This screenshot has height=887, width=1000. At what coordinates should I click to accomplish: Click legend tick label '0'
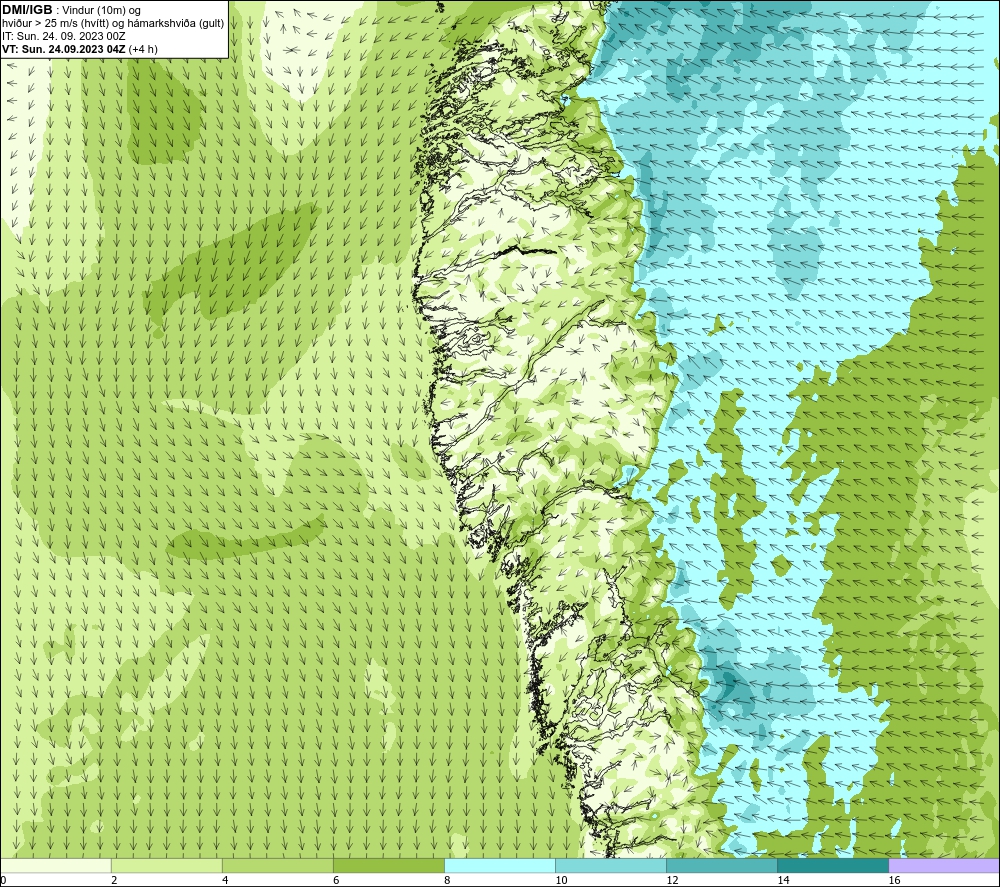coord(4,881)
